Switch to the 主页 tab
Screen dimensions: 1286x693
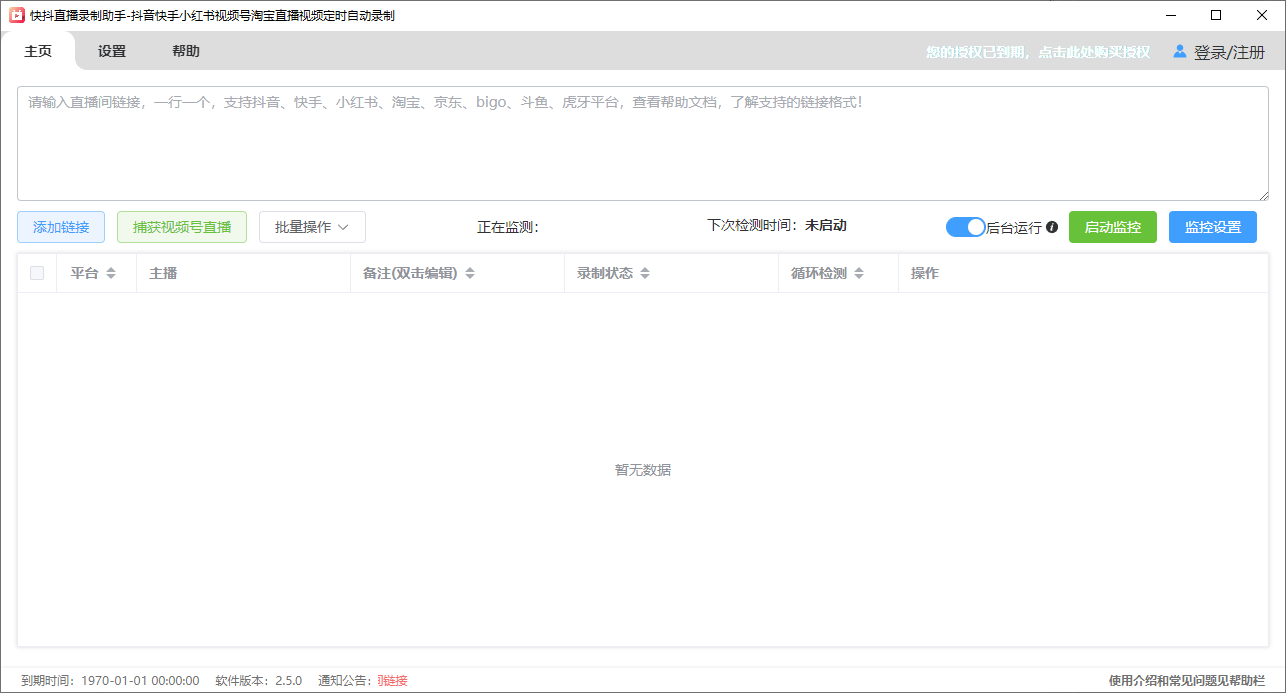[x=38, y=51]
